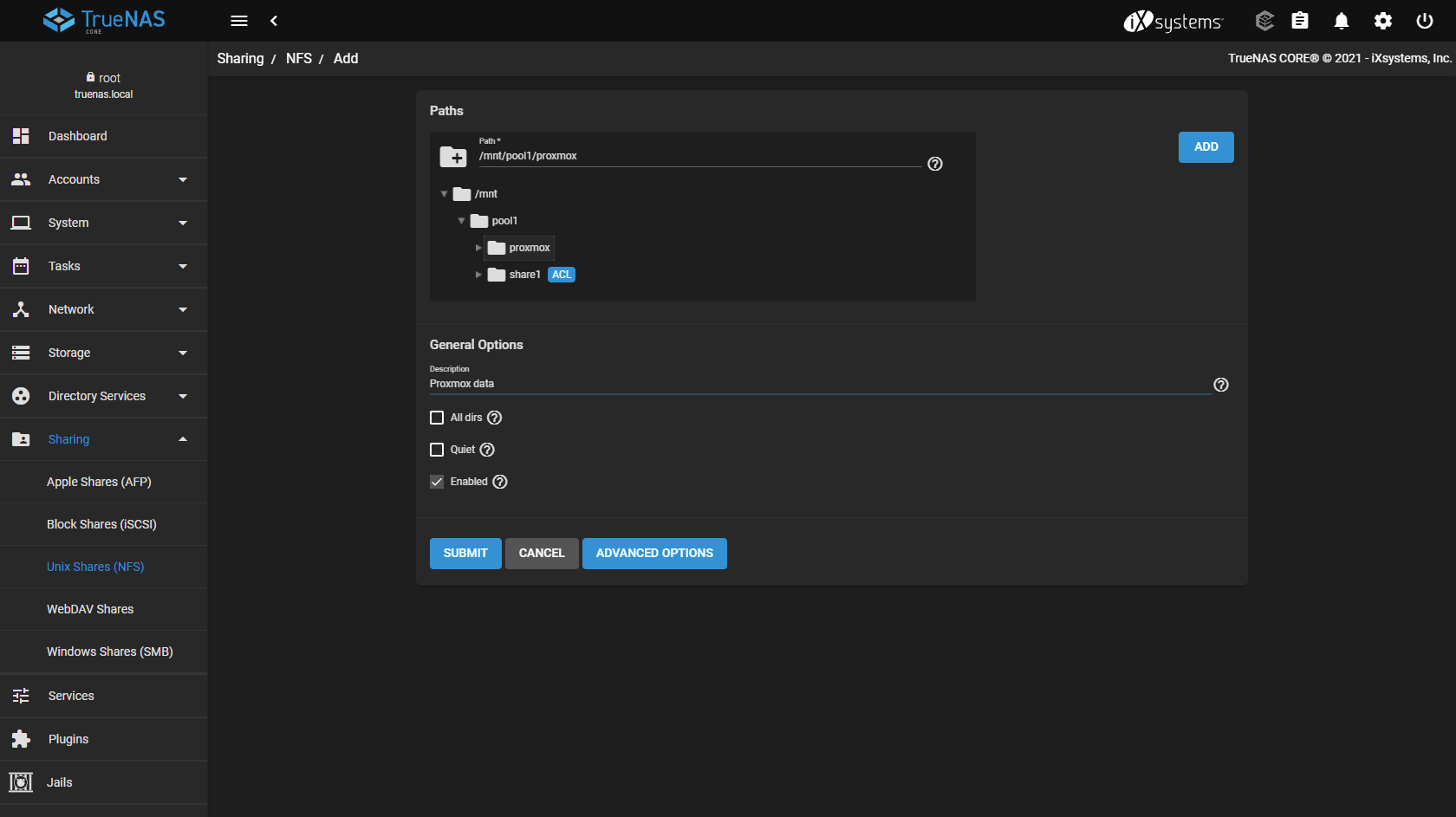Click into the Path input field
Screen dimensions: 1456x817
coord(699,156)
